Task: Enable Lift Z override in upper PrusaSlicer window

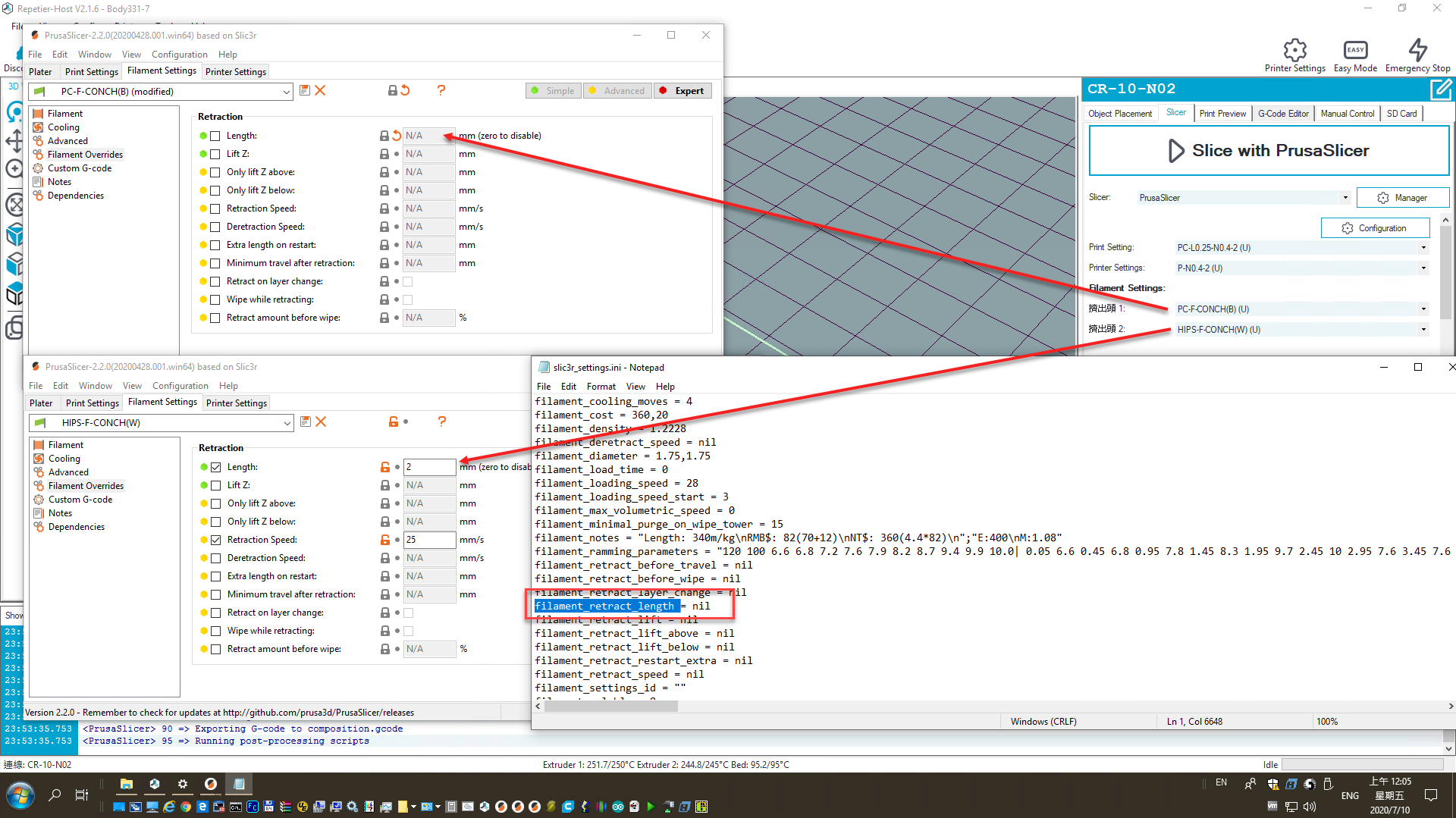Action: tap(215, 154)
